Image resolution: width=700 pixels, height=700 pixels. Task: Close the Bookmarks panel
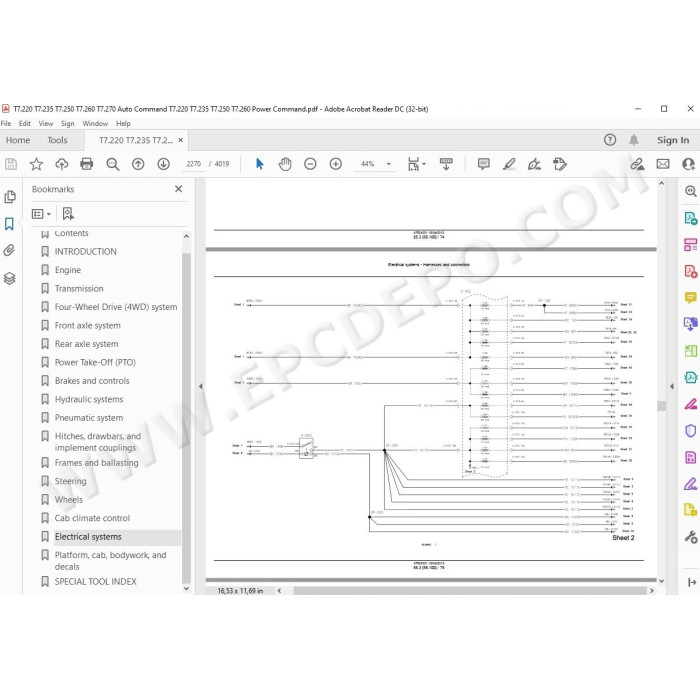click(x=179, y=189)
